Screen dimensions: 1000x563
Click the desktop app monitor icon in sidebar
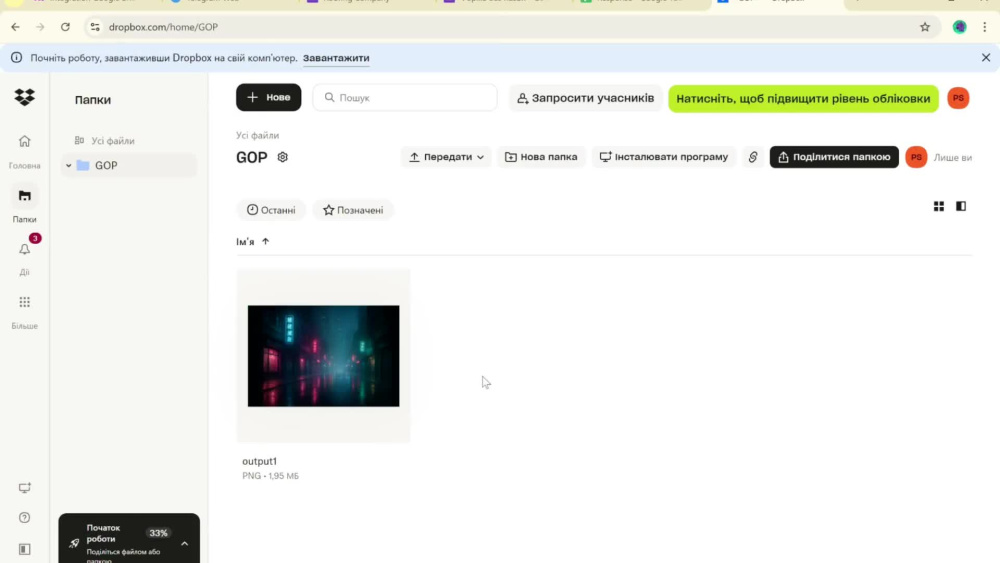click(x=24, y=488)
